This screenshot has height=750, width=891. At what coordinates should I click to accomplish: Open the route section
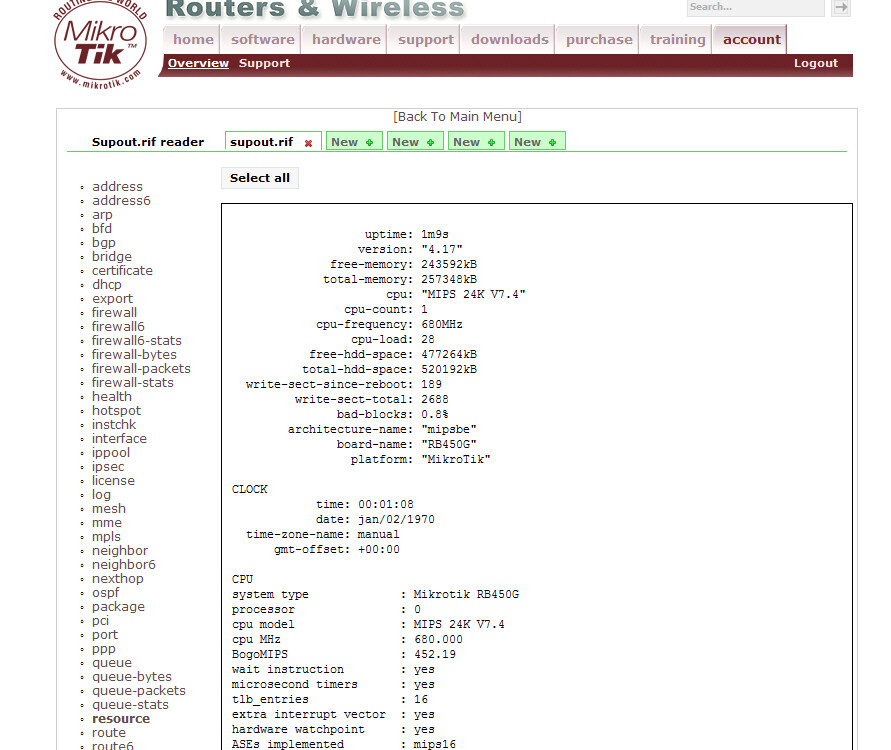click(x=109, y=733)
